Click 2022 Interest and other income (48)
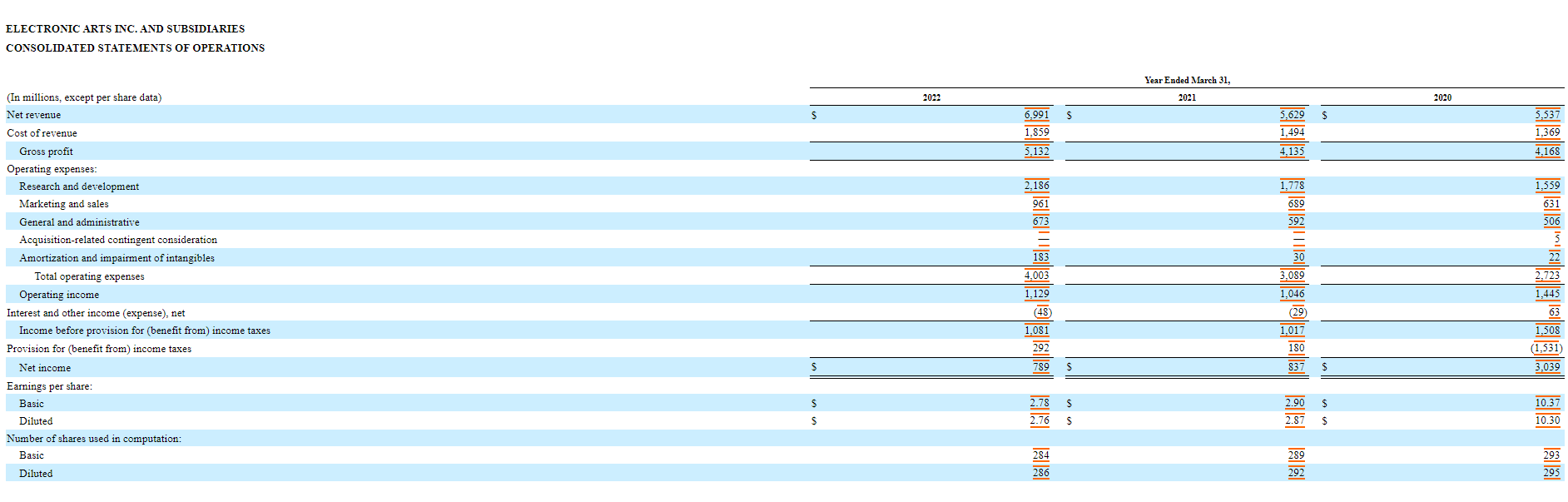The height and width of the screenshot is (502, 1568). (1043, 312)
